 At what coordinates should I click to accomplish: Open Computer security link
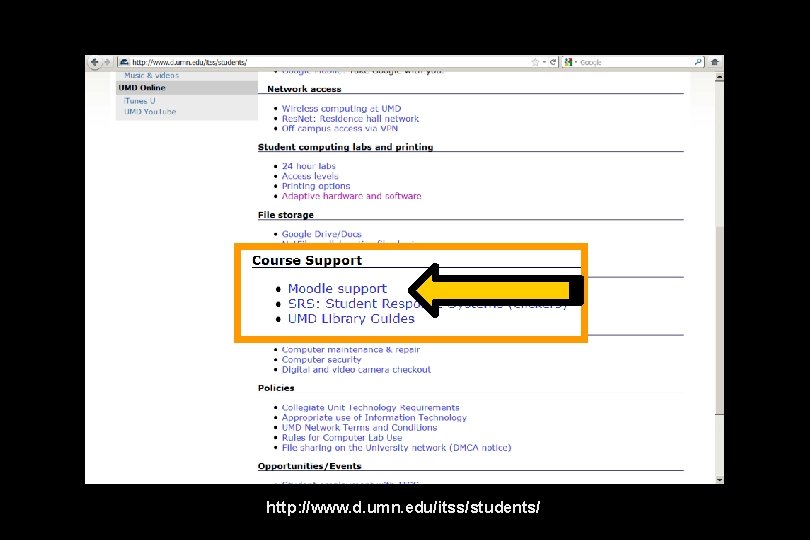[x=321, y=360]
